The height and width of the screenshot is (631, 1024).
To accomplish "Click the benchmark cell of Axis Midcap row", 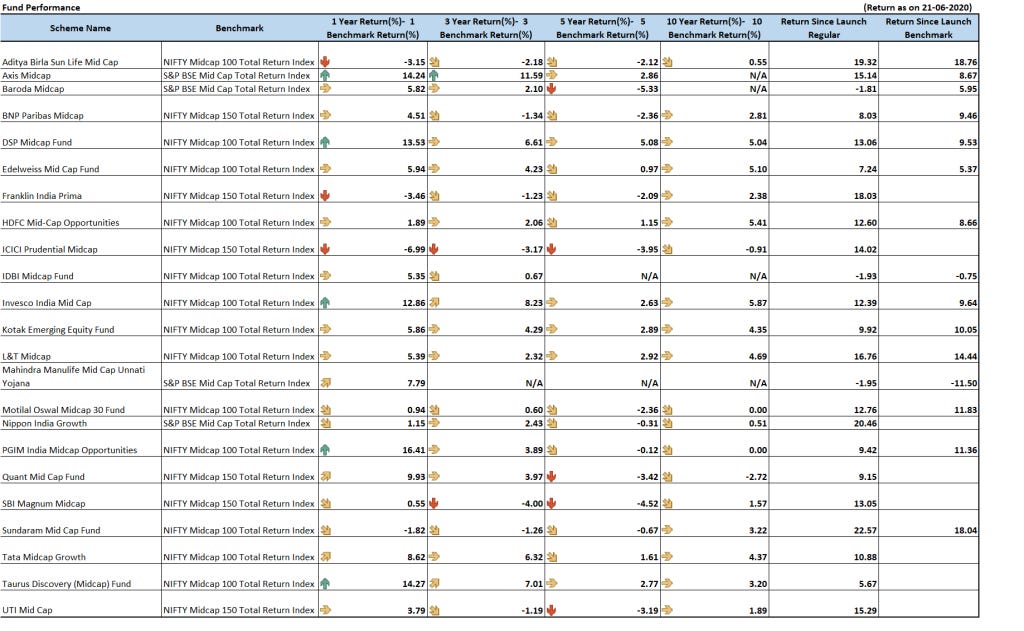I will [x=240, y=75].
